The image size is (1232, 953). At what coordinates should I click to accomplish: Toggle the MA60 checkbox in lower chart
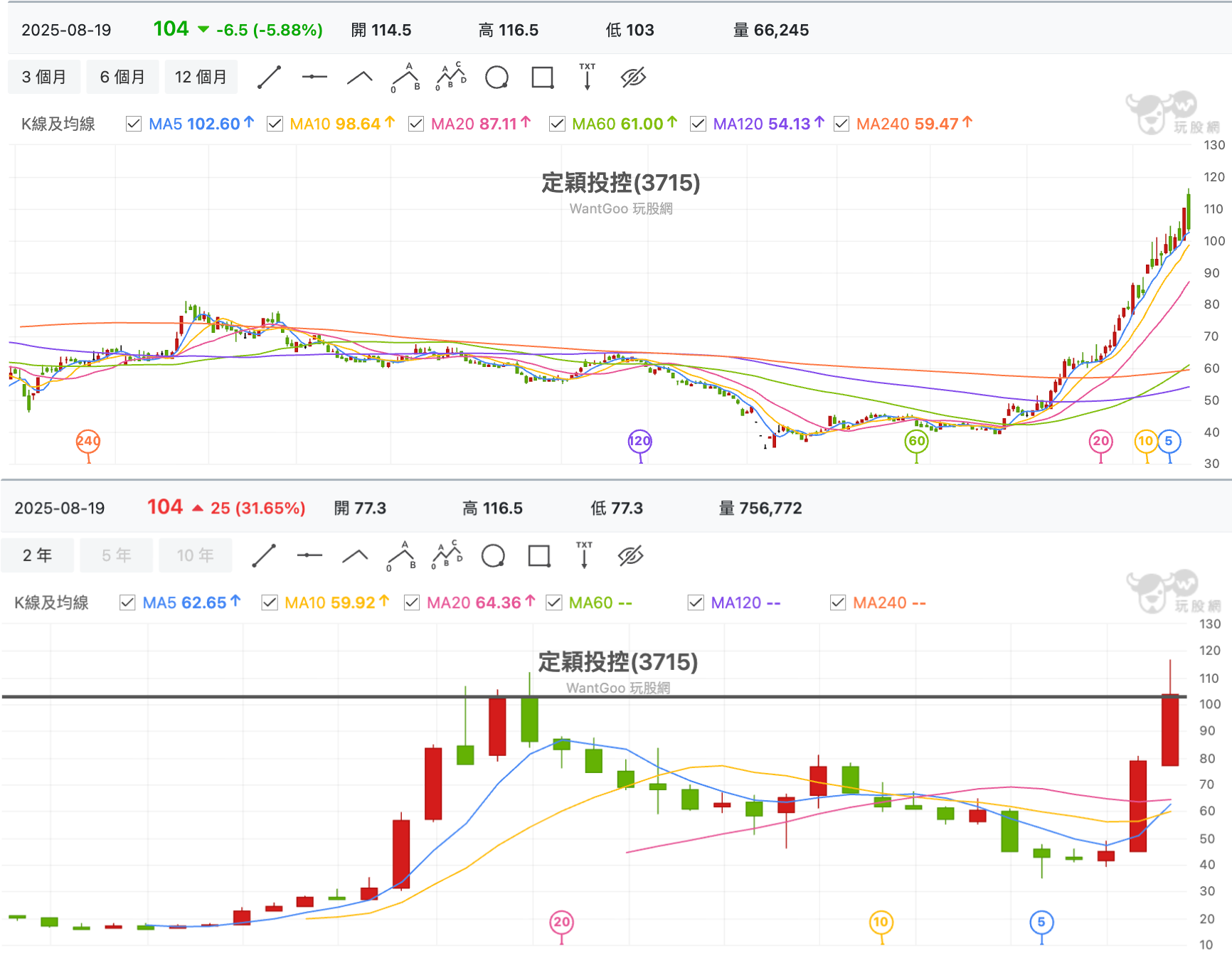553,602
